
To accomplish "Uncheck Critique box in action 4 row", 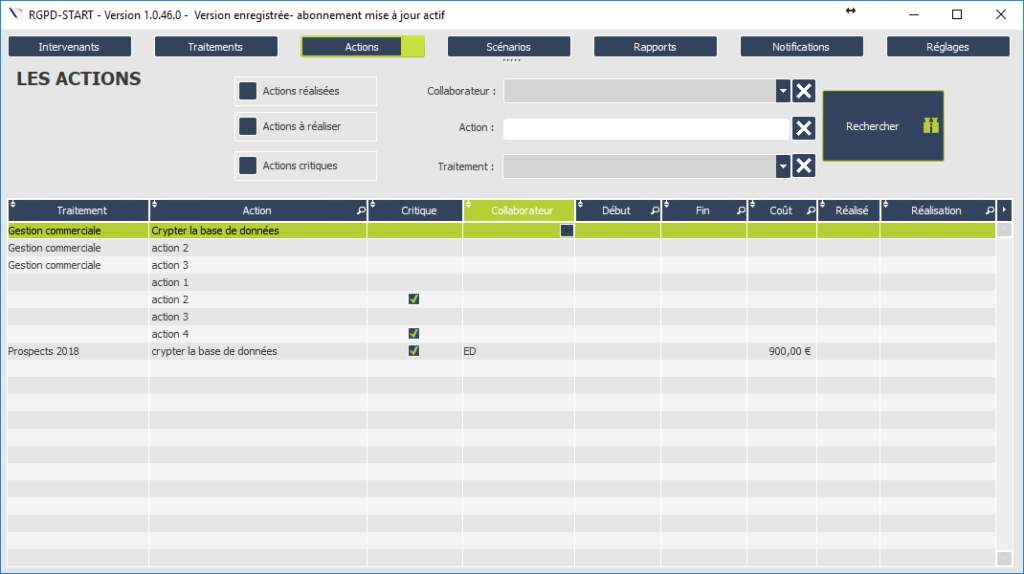I will pyautogui.click(x=413, y=334).
